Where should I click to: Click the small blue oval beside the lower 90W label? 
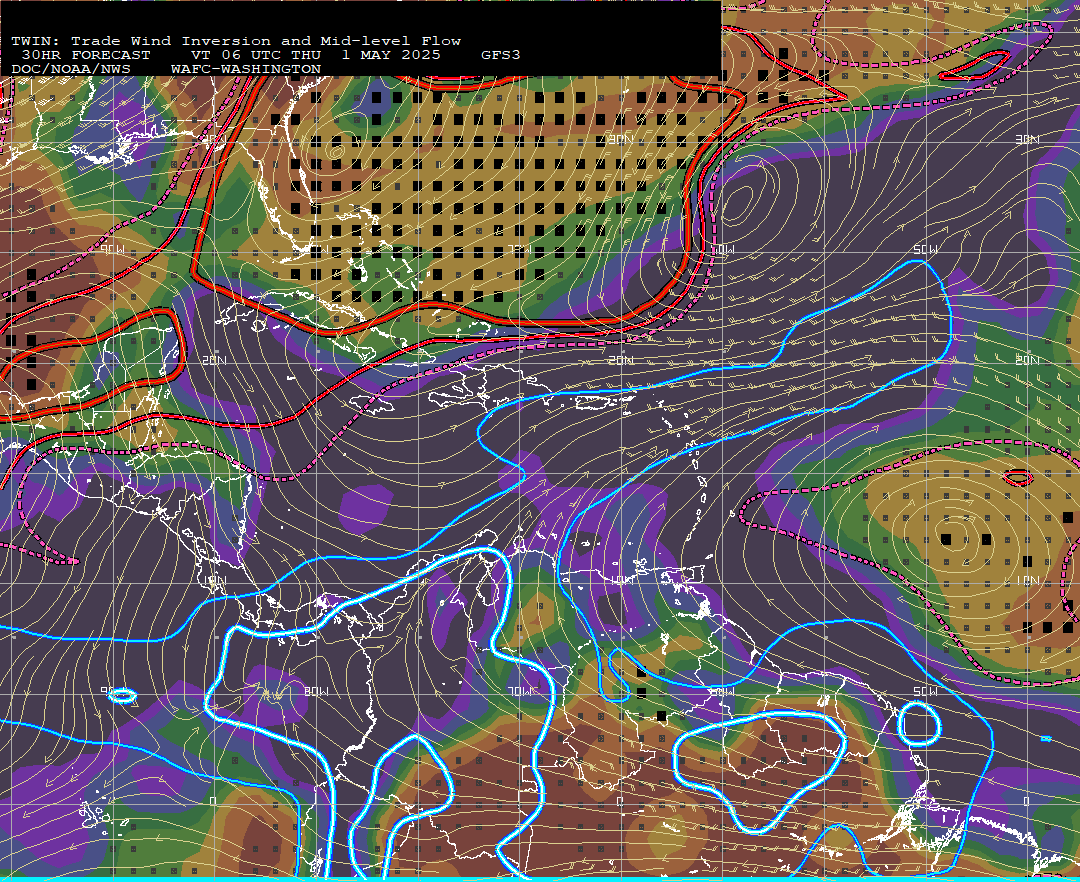click(122, 696)
